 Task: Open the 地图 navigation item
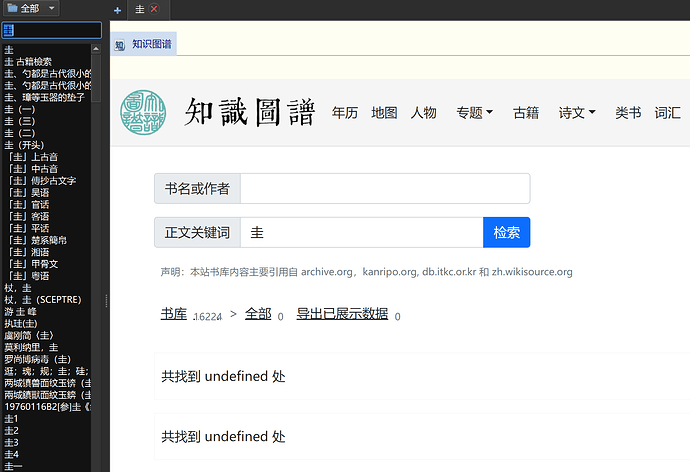point(384,113)
